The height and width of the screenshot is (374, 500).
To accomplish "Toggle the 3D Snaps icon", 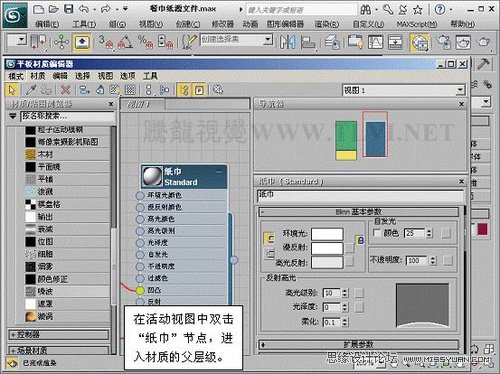I will (105, 42).
